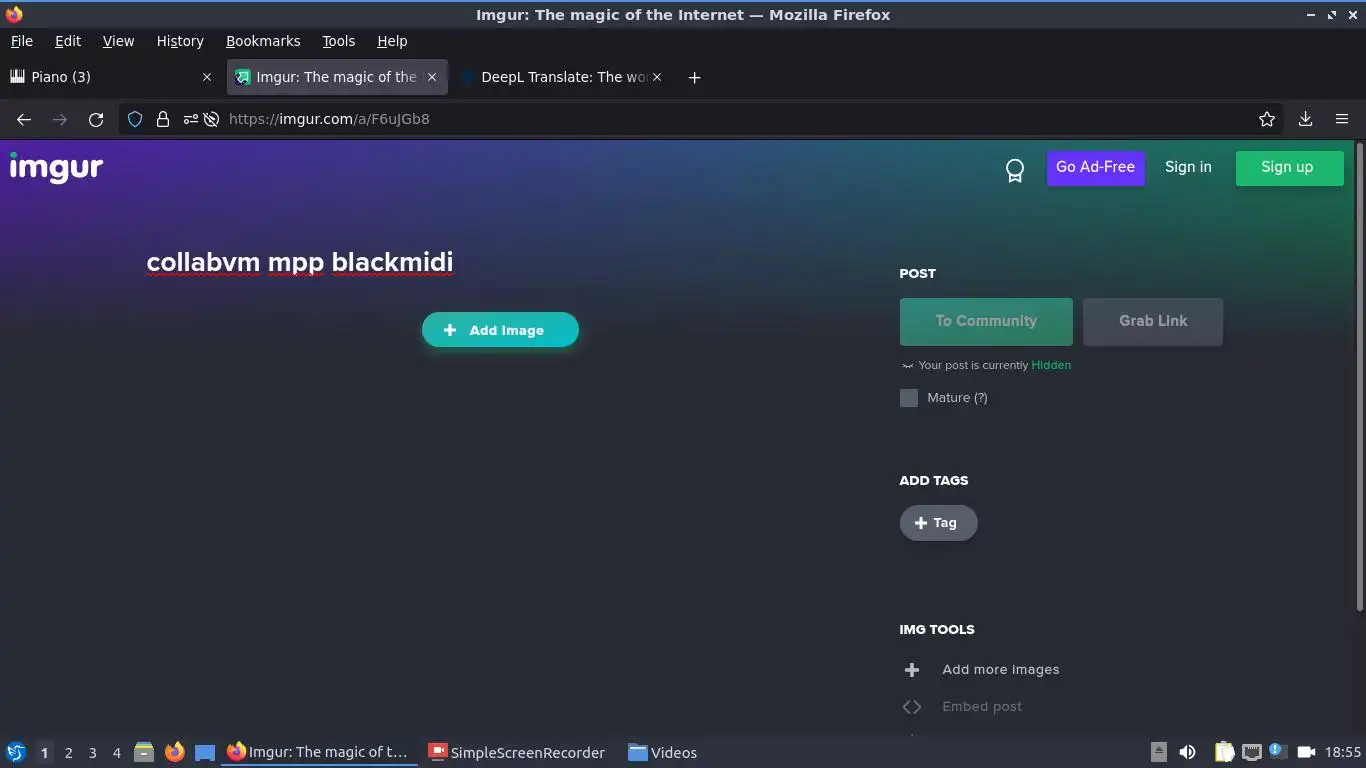Click the page vertical scrollbar
Screen dimensions: 1366x768
1359,375
